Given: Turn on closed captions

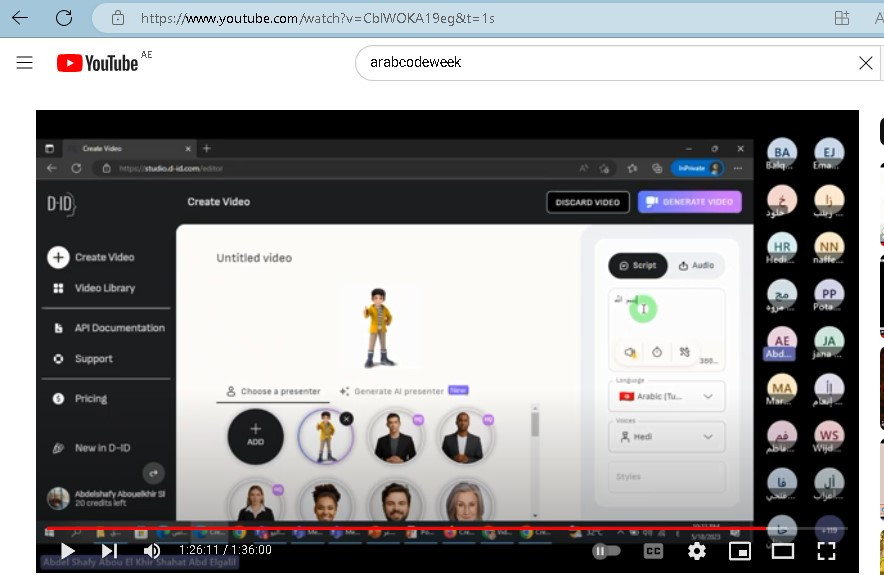Looking at the screenshot, I should 653,551.
